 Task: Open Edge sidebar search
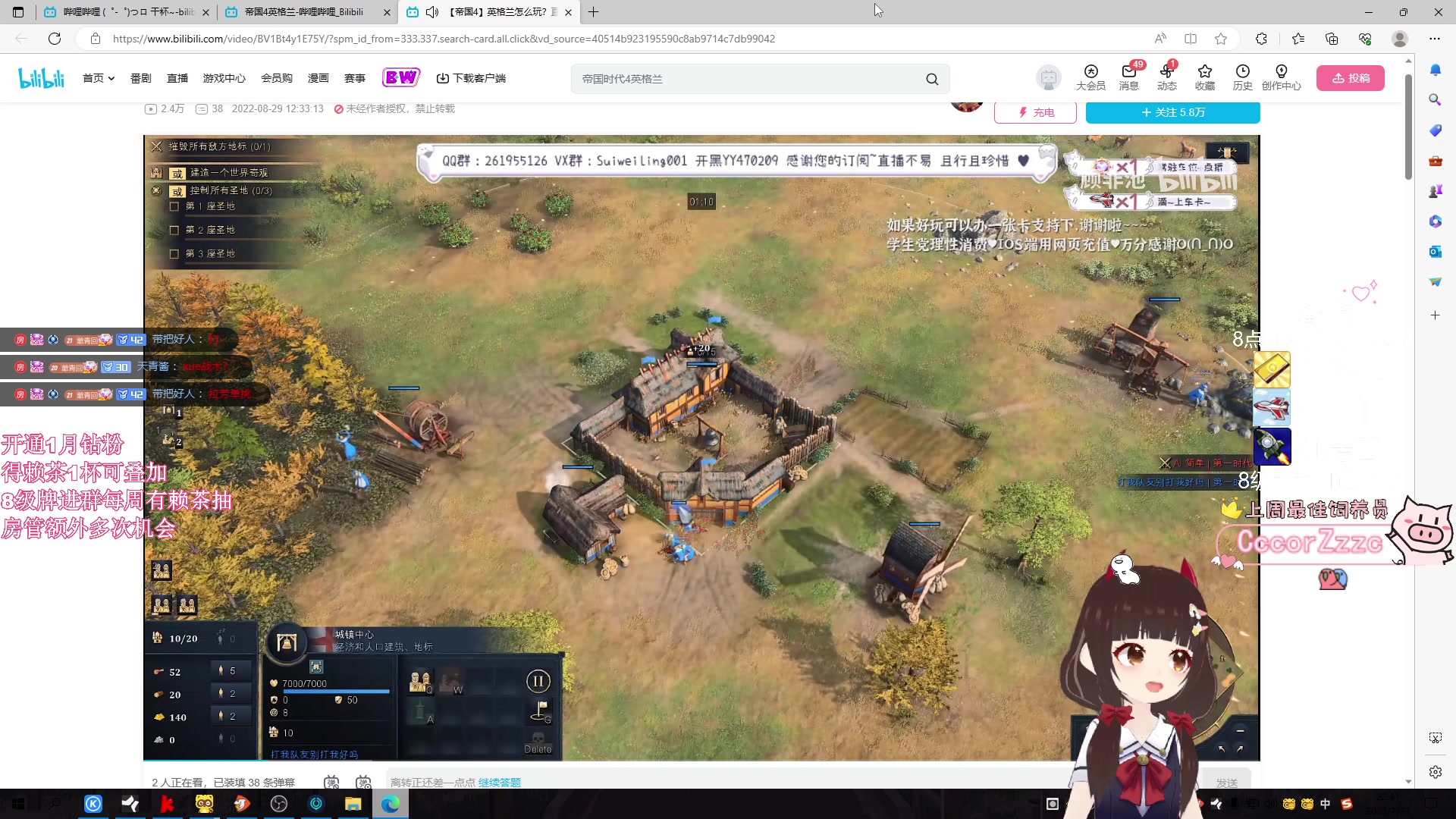(1435, 100)
